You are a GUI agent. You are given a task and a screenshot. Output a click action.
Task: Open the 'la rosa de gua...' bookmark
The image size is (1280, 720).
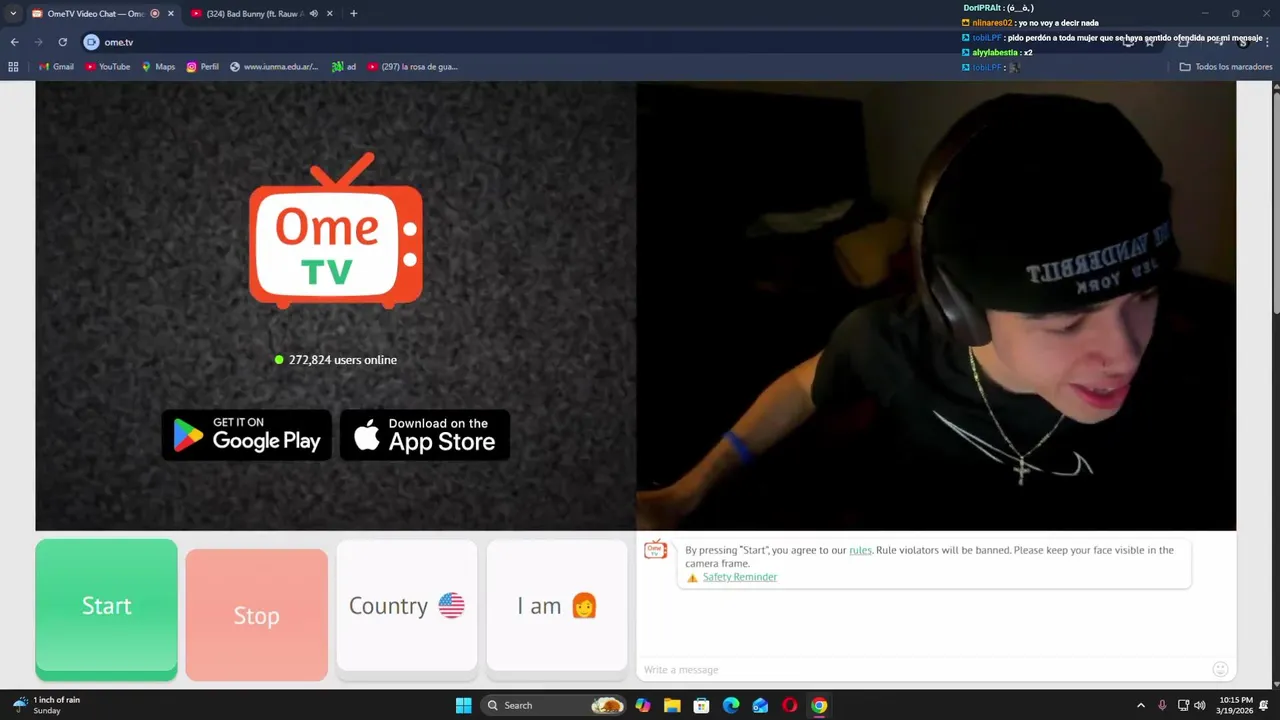(x=412, y=67)
